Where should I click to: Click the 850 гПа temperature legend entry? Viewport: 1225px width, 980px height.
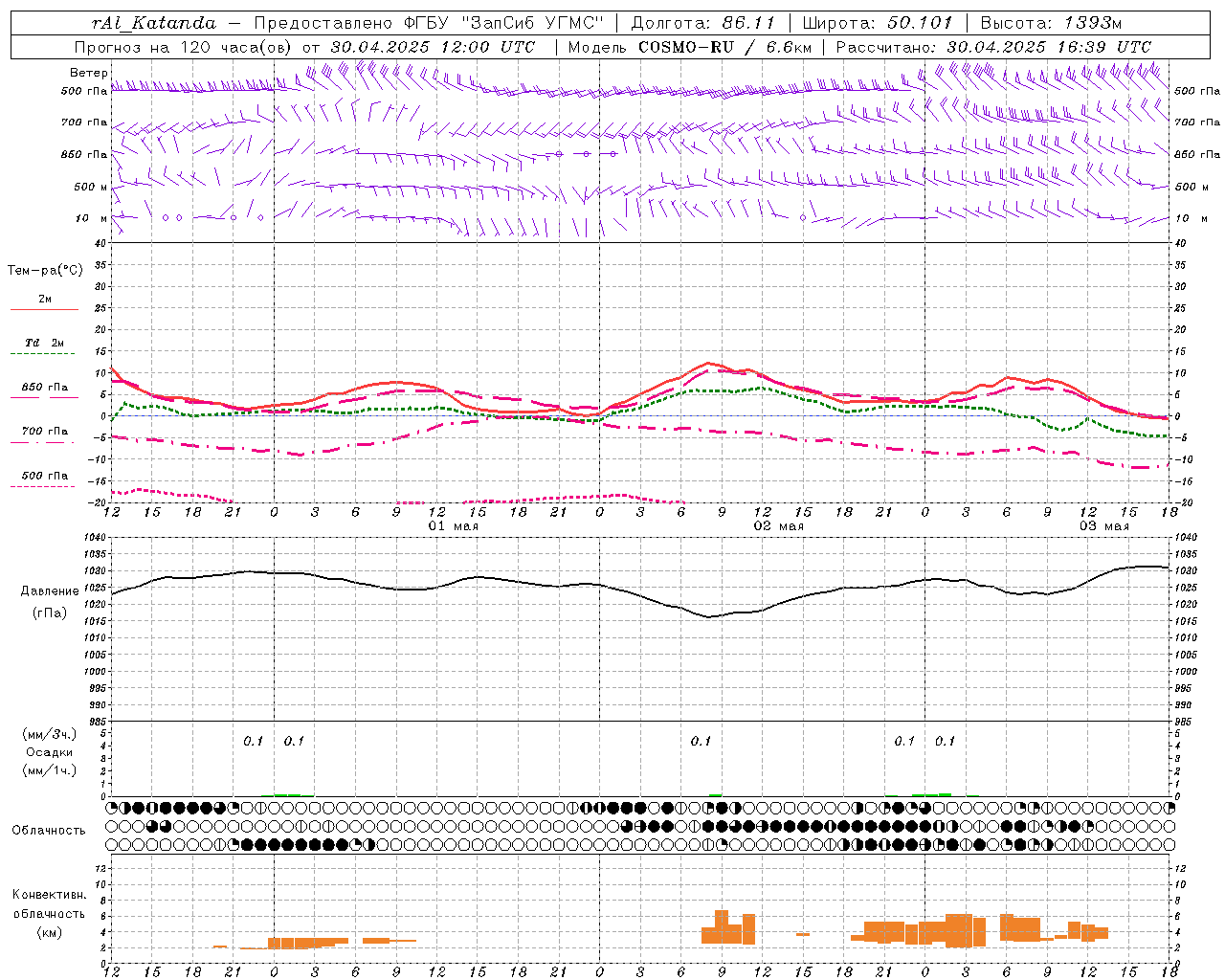pyautogui.click(x=45, y=388)
